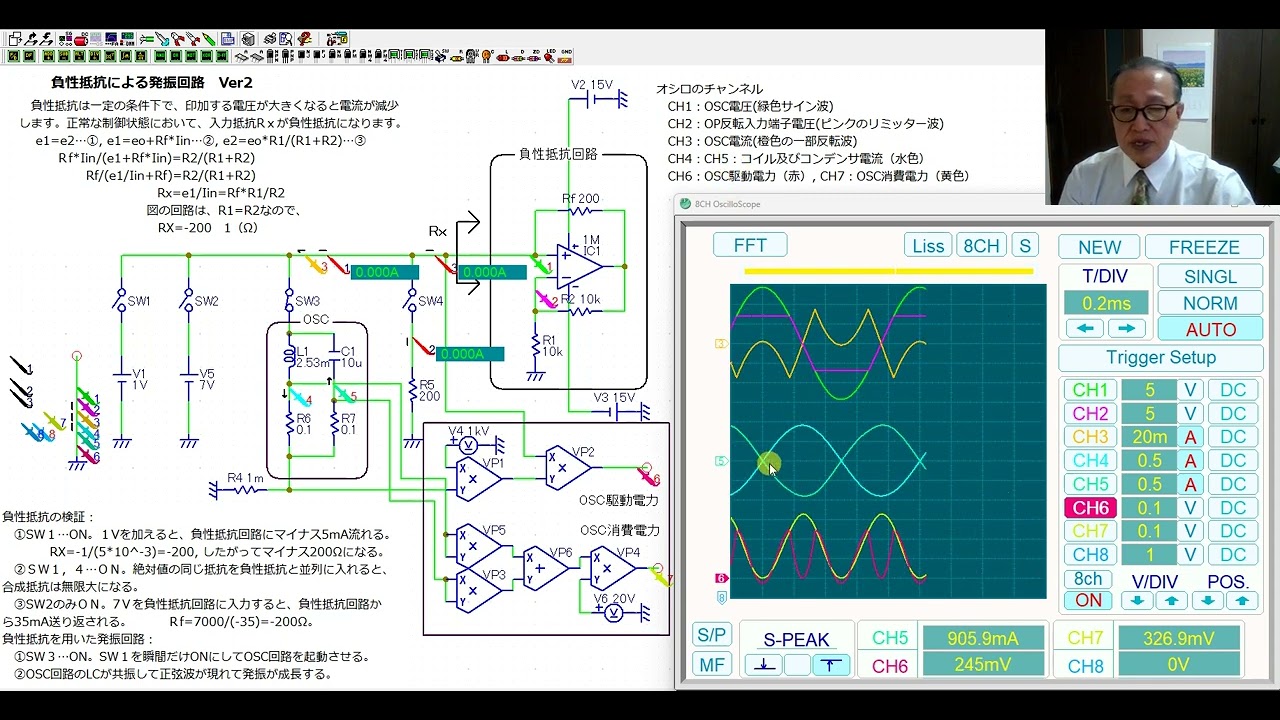
Task: Click the red DC source icon in the top toolbar
Action: 81,39
